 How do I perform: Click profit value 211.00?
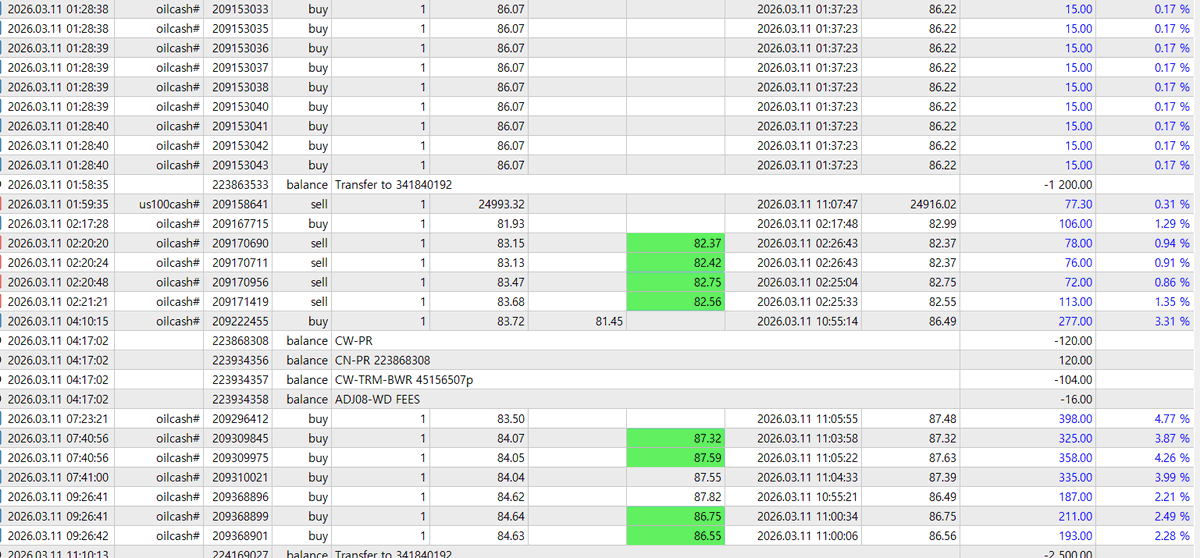point(1075,516)
